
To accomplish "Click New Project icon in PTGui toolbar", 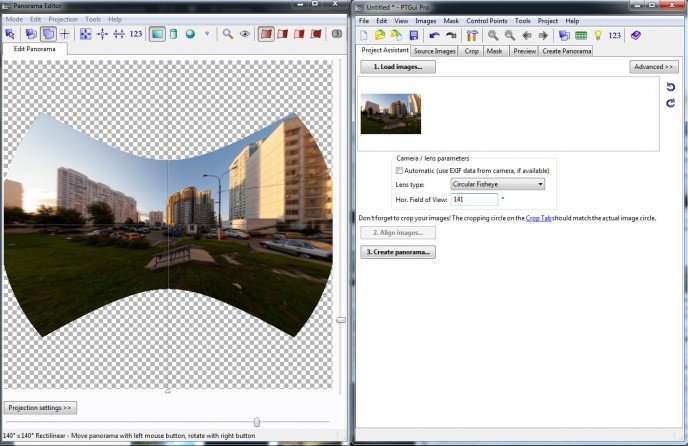I will click(x=364, y=36).
